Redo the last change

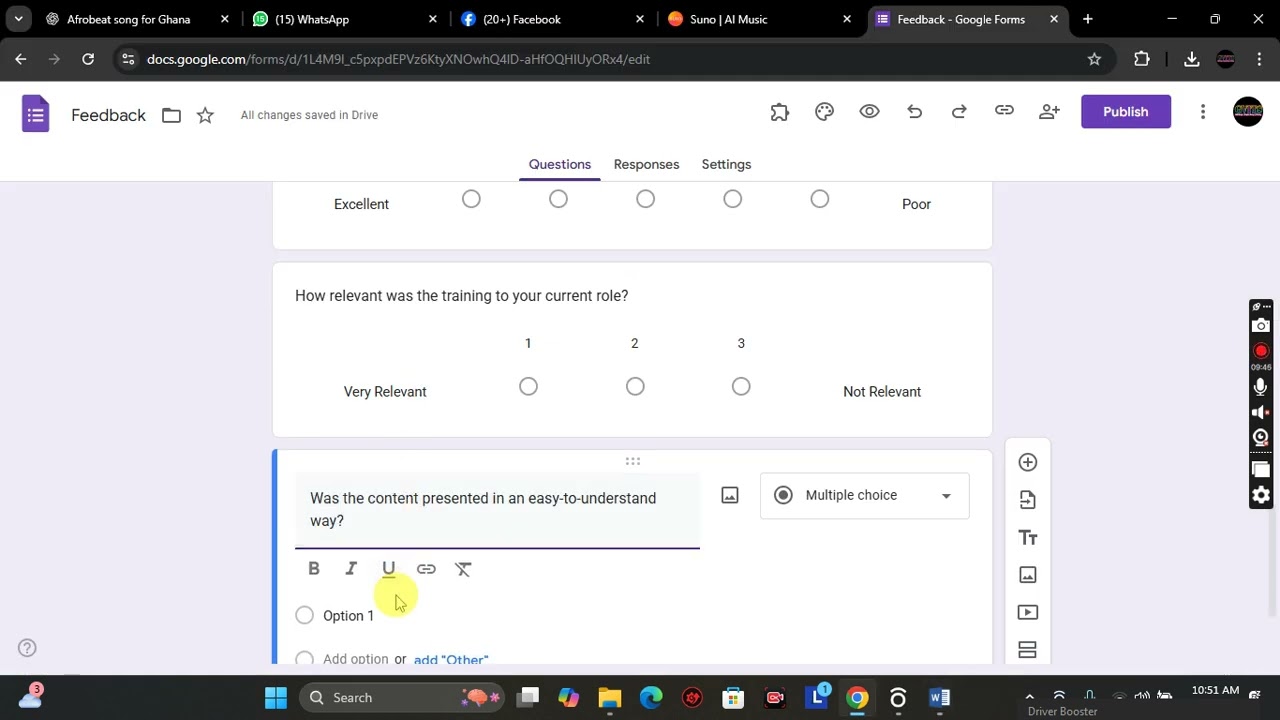(x=959, y=112)
